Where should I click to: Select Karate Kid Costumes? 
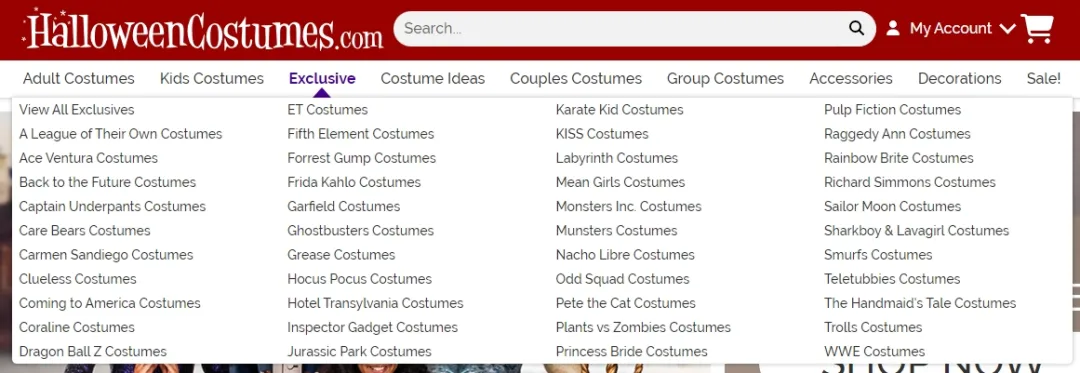pos(619,109)
